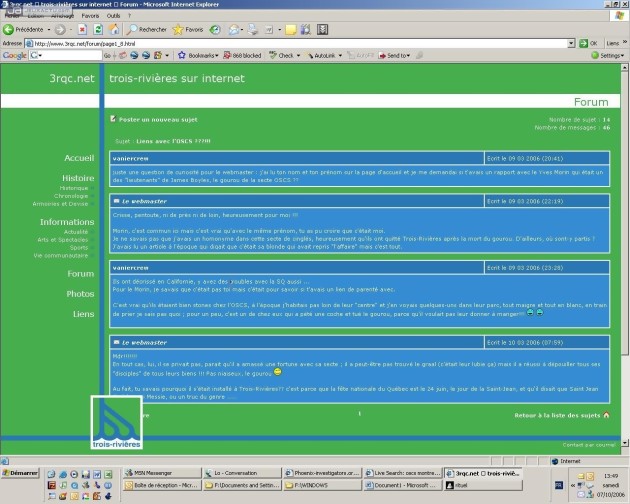Viewport: 630px width, 504px height.
Task: Open the Photos section in sidebar
Action: [80, 293]
